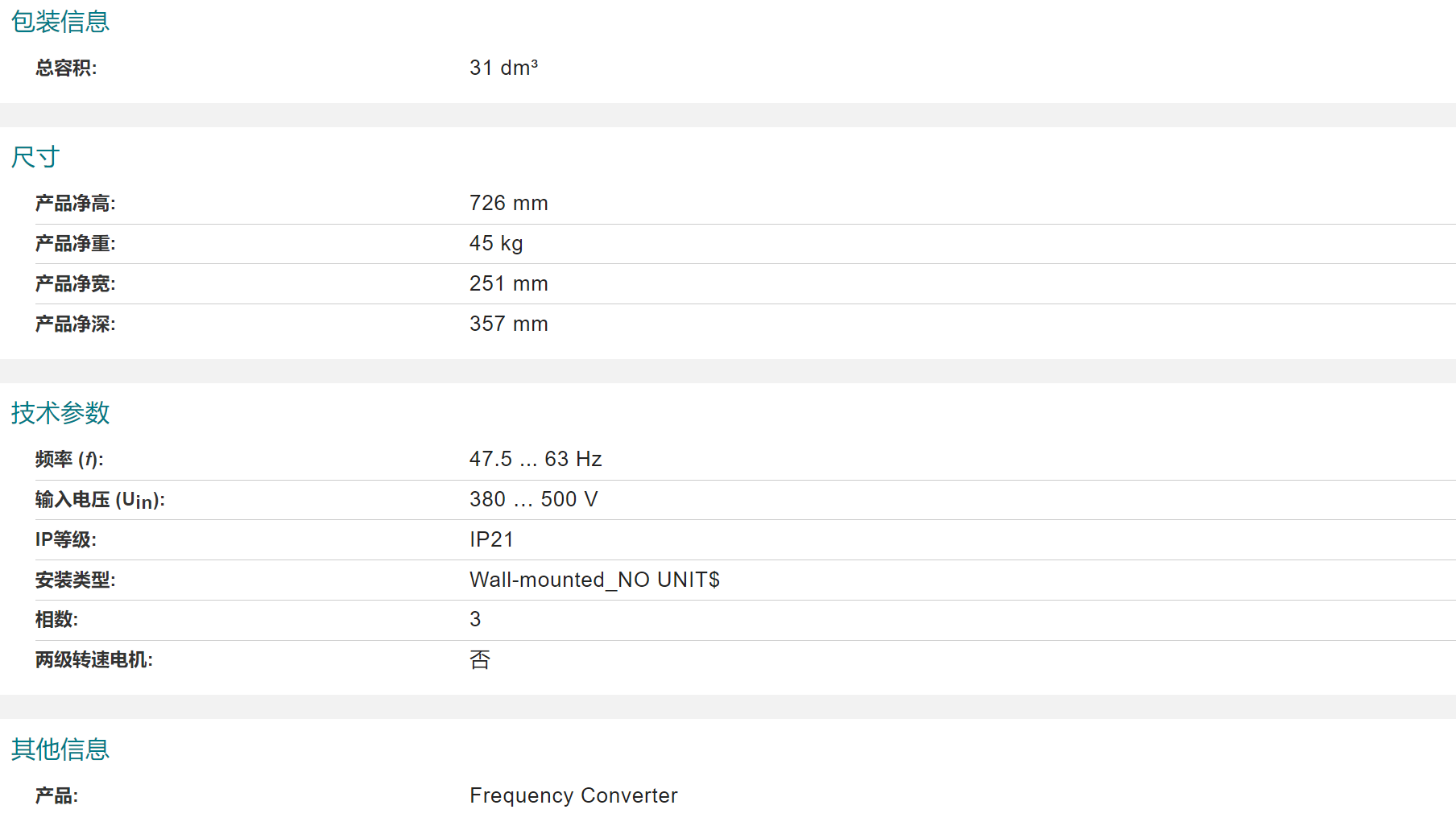Select the 总容积 value 31 dm³
Image resolution: width=1456 pixels, height=830 pixels.
[x=503, y=68]
